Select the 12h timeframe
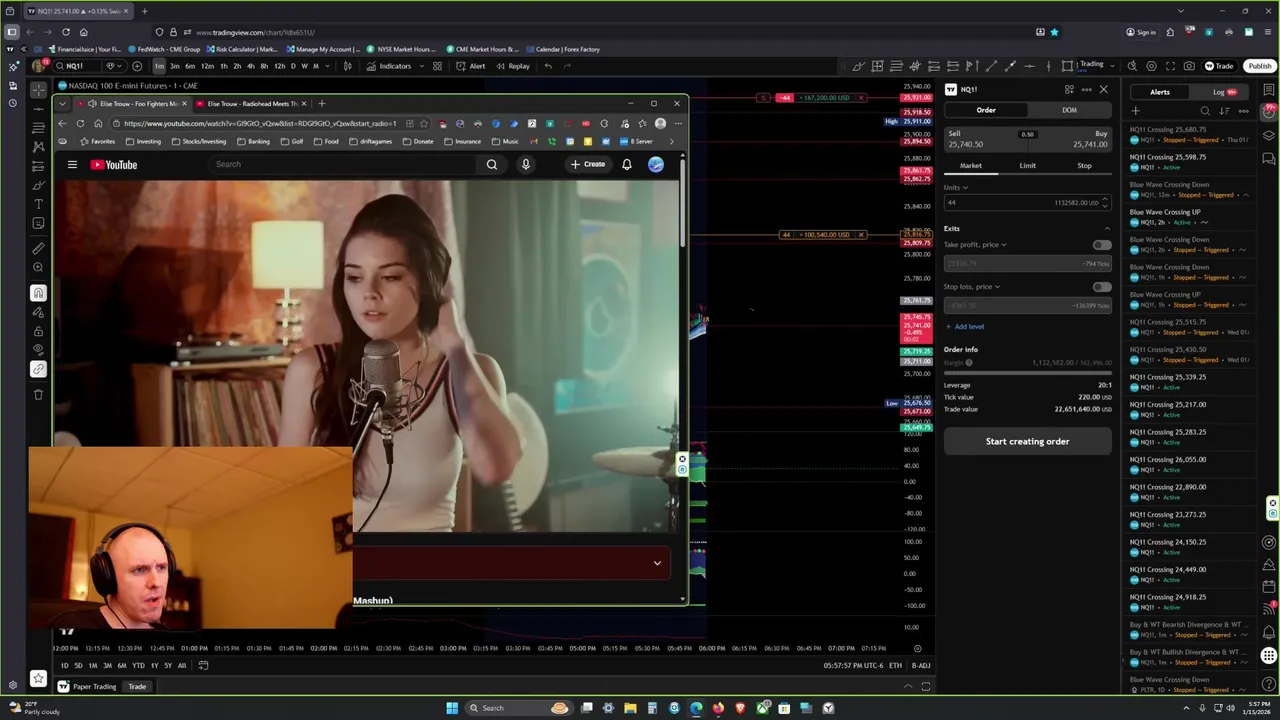The height and width of the screenshot is (720, 1280). coord(279,66)
